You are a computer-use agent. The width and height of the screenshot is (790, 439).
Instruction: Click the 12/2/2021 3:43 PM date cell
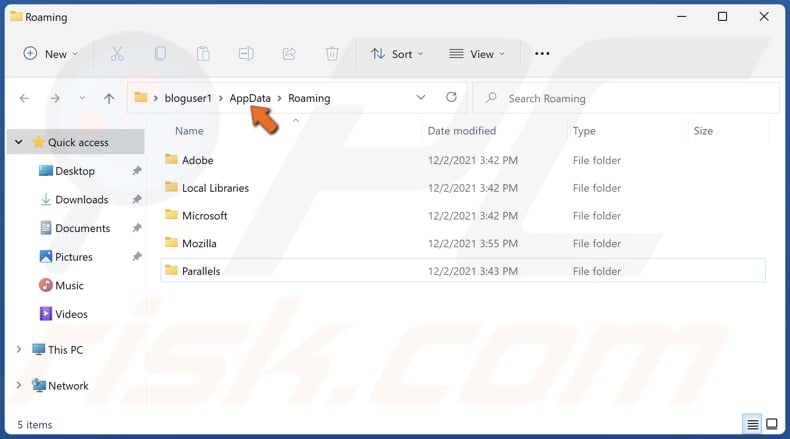(473, 271)
